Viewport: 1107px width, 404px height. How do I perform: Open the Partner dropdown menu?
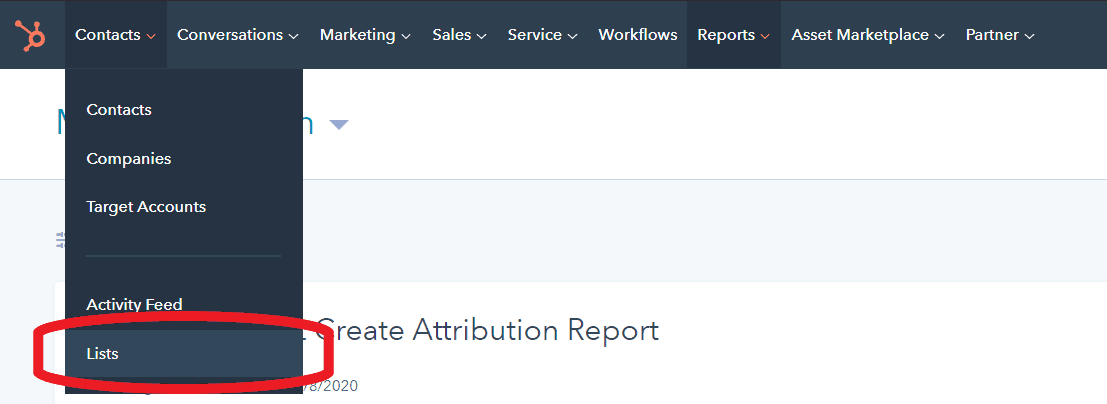(x=1000, y=35)
